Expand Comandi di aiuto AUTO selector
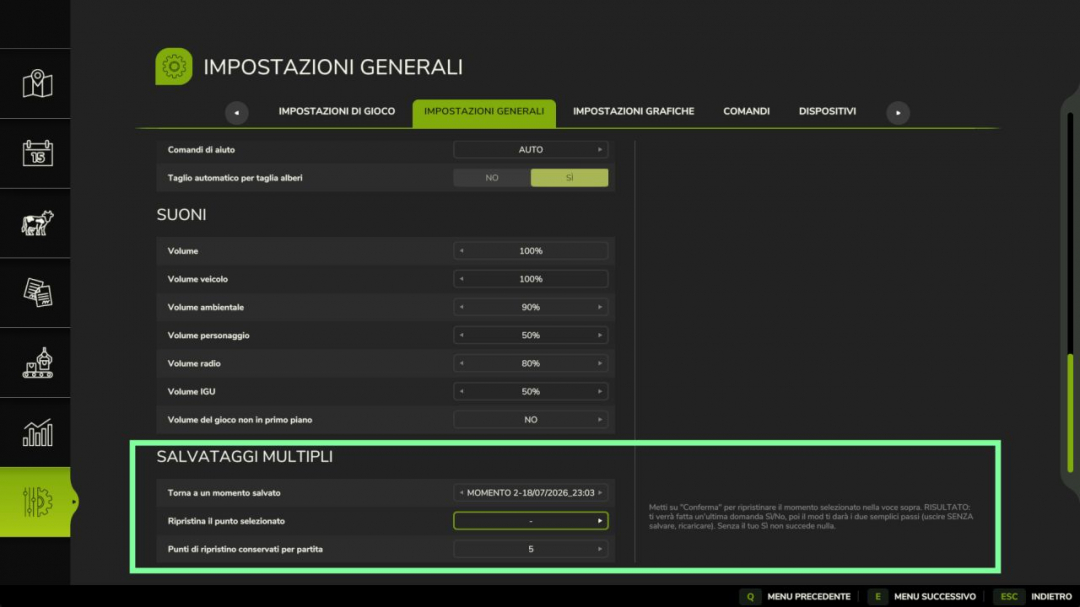This screenshot has height=607, width=1080. (530, 150)
